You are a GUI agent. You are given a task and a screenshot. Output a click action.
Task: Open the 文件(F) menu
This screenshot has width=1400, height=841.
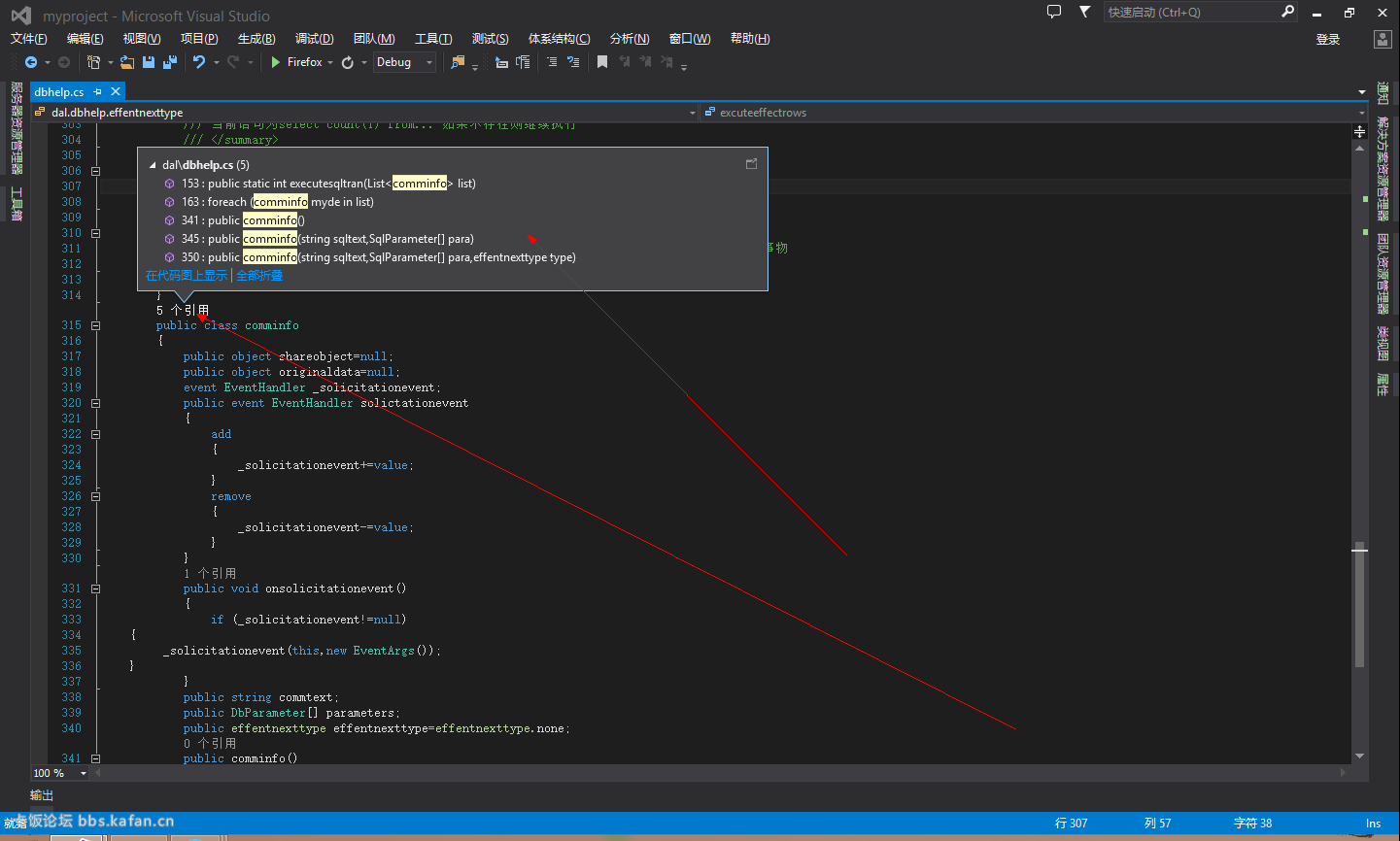coord(29,39)
